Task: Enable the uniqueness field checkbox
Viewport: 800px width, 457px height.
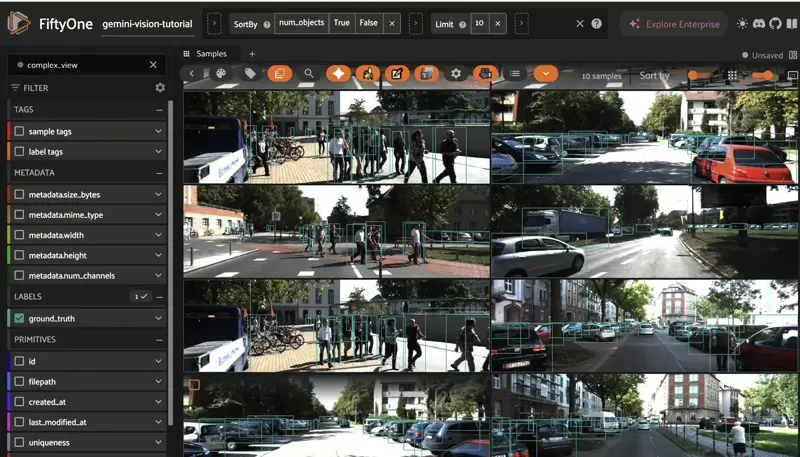Action: 19,442
